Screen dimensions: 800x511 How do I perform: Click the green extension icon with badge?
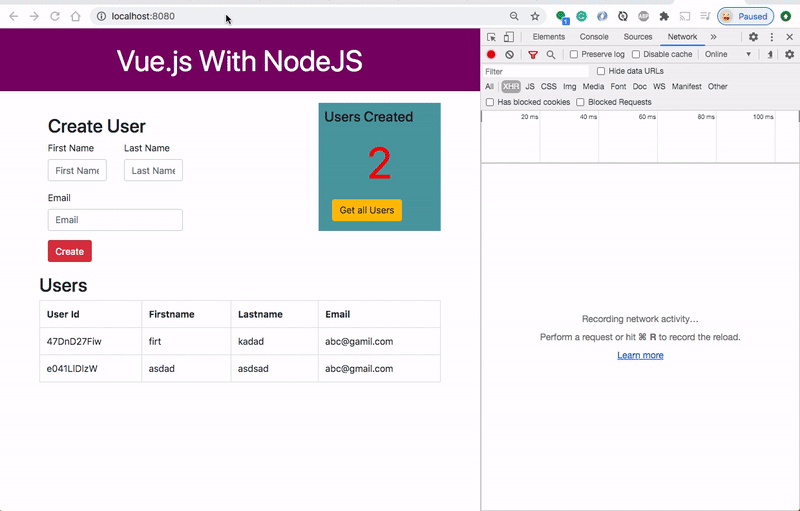pyautogui.click(x=562, y=17)
